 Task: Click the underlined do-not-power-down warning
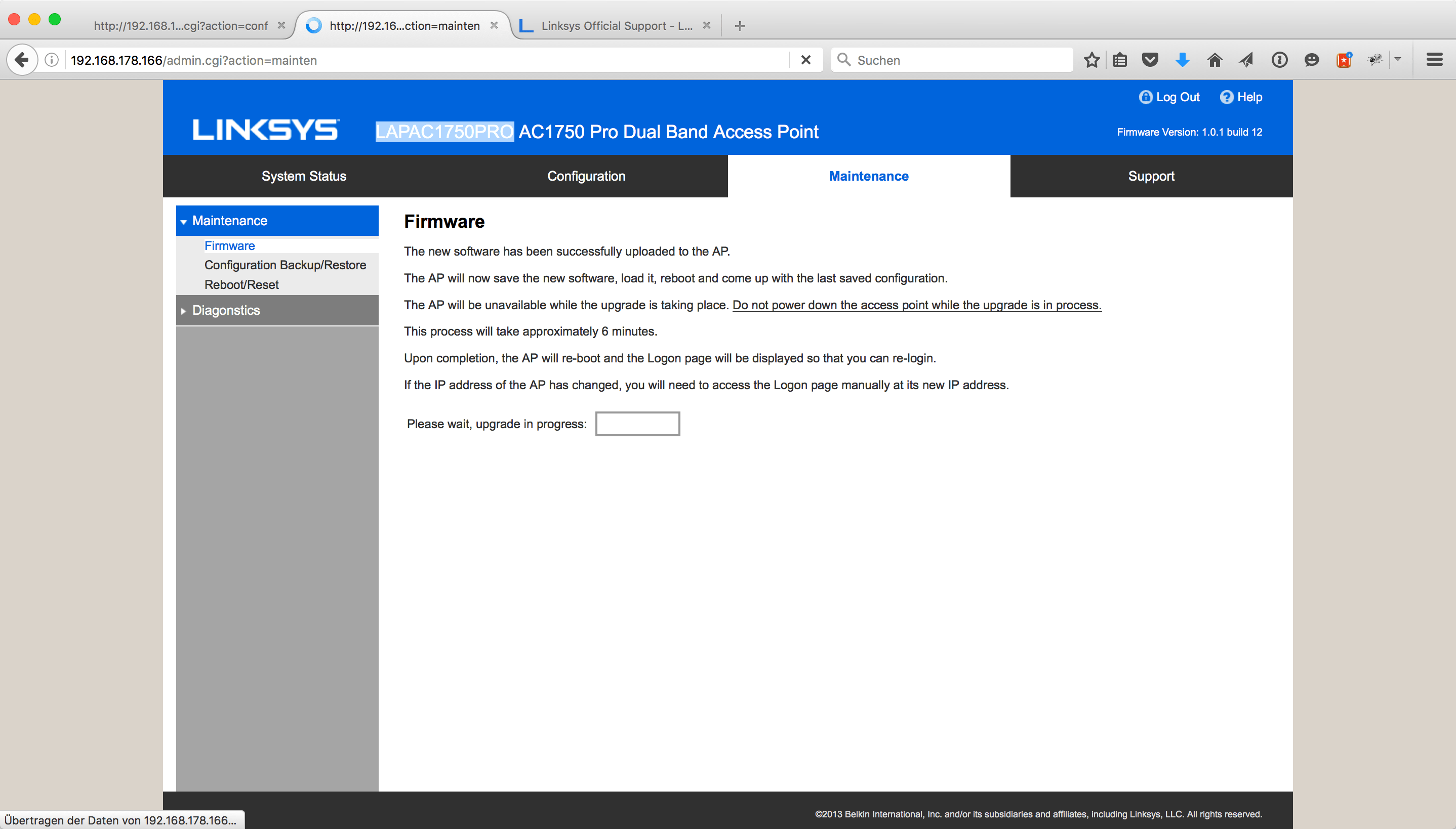click(x=917, y=305)
